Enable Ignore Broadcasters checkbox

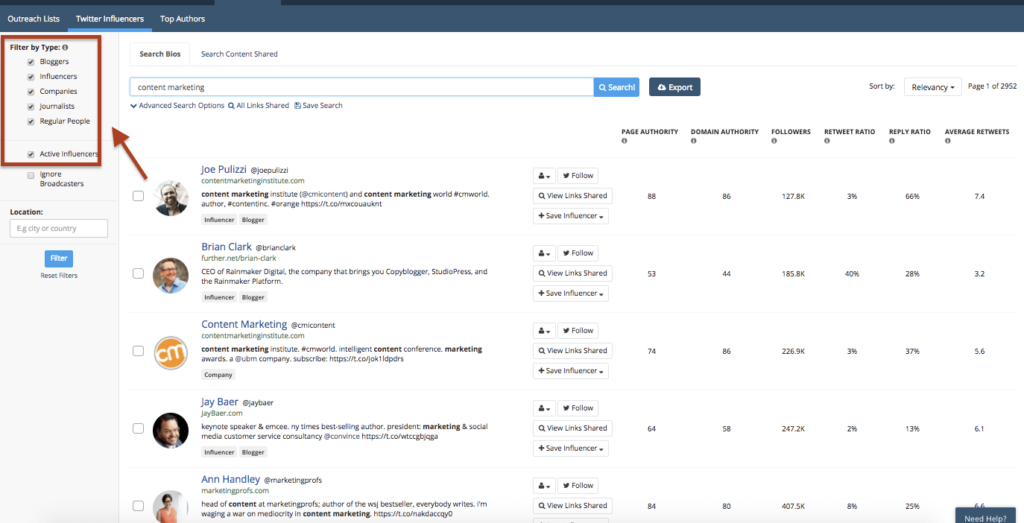pos(31,175)
